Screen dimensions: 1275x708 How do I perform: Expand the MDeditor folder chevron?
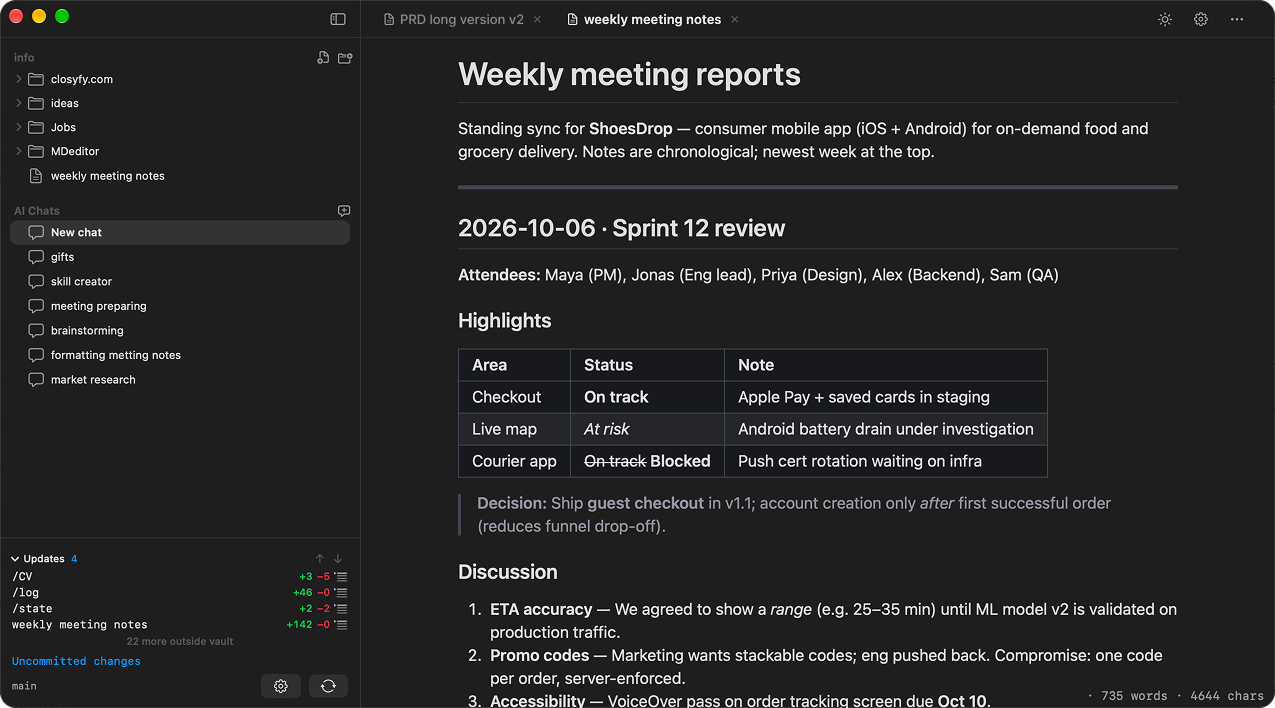[19, 151]
